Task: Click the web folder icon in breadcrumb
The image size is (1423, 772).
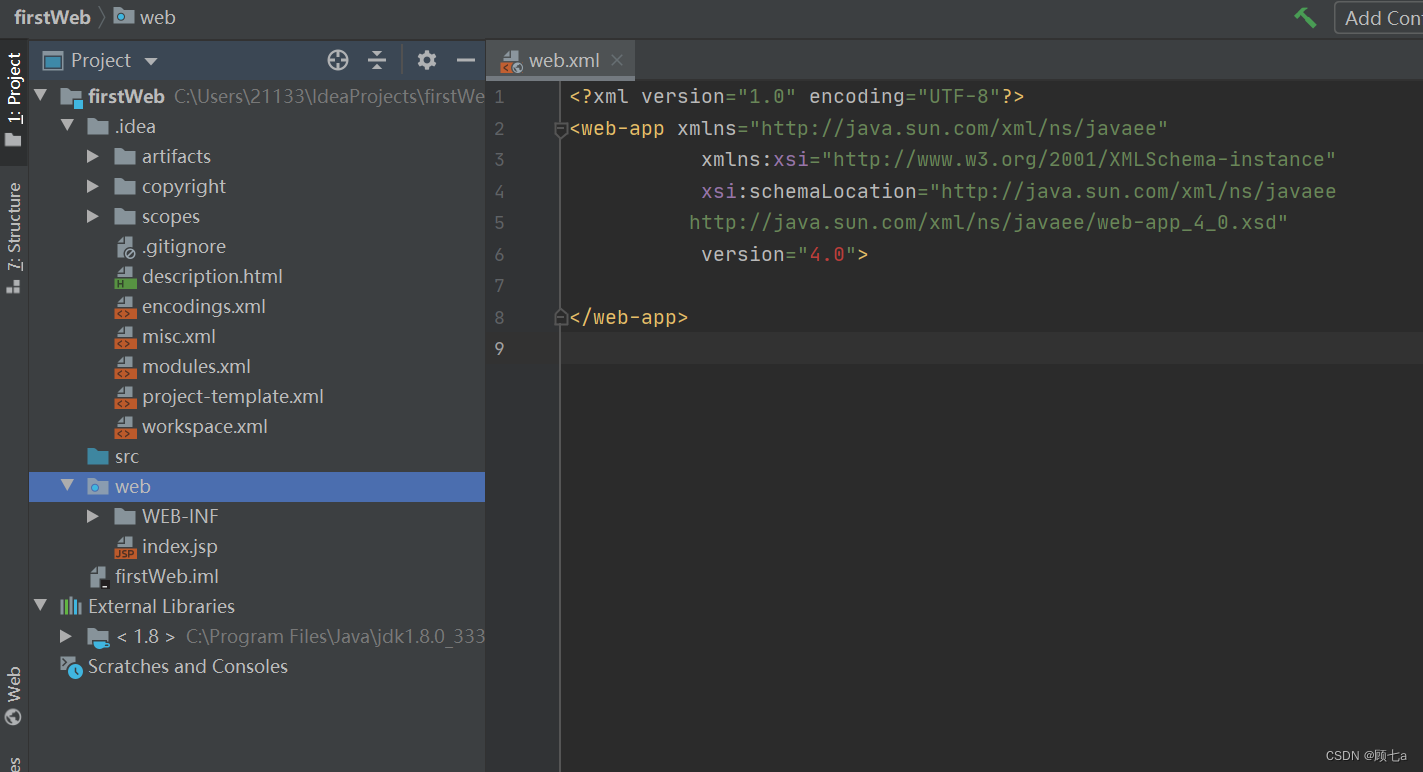Action: [124, 16]
